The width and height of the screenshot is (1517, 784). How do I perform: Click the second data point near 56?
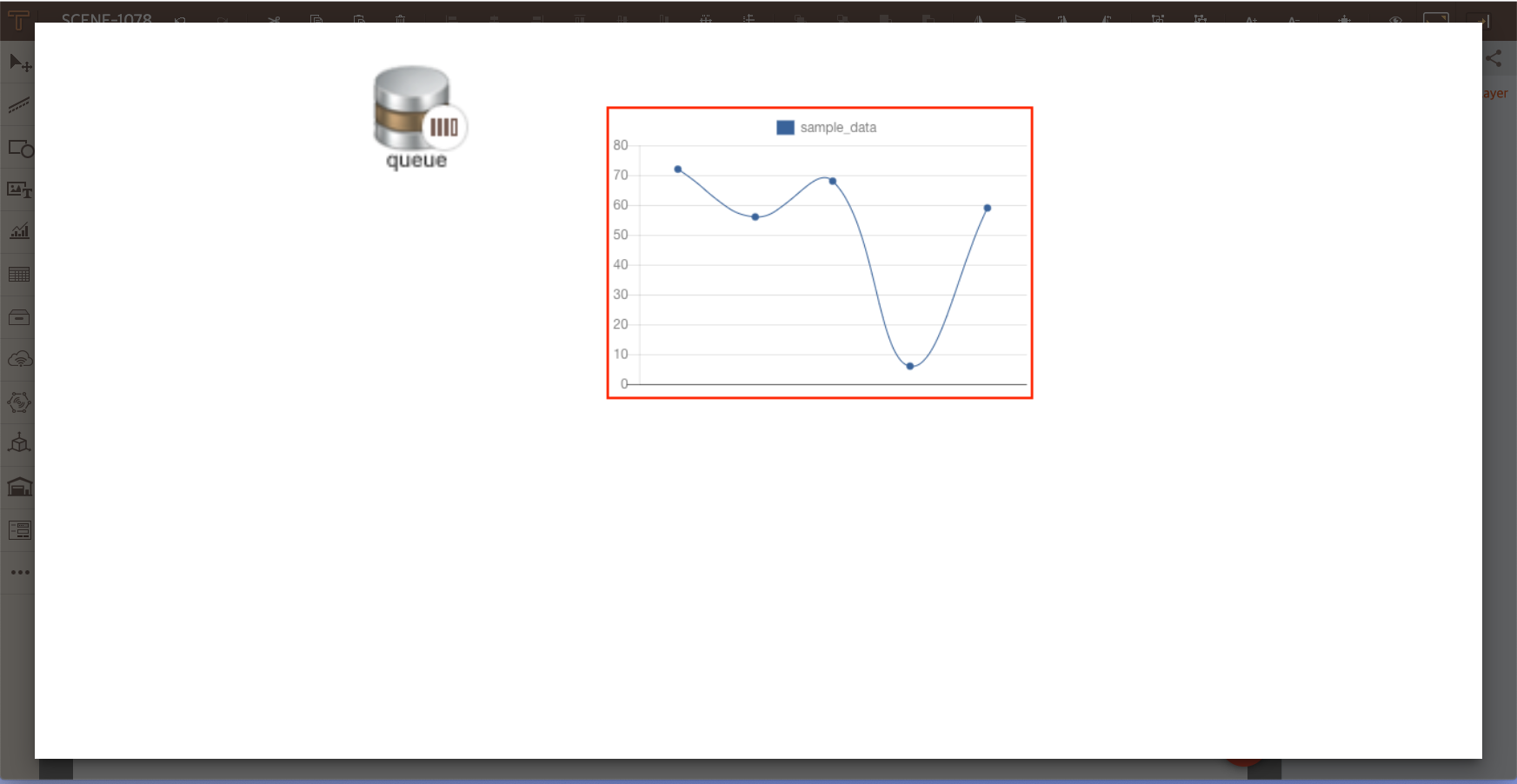pos(755,217)
